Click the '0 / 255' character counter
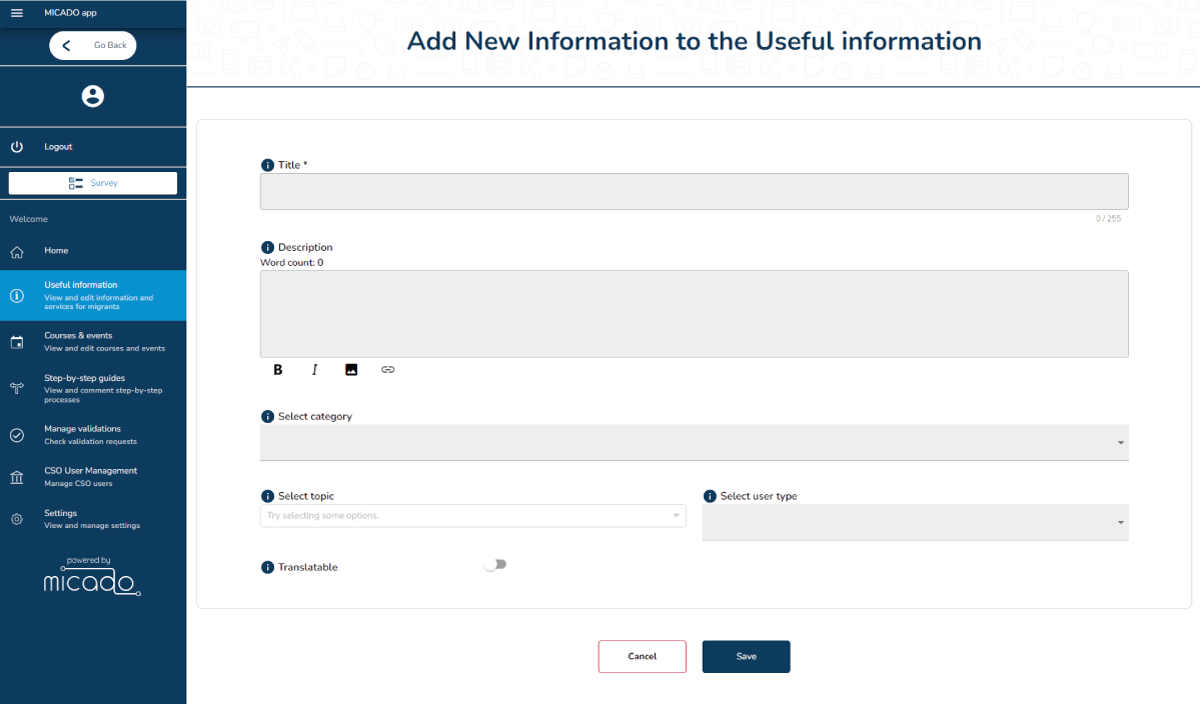Image resolution: width=1200 pixels, height=704 pixels. [1108, 218]
